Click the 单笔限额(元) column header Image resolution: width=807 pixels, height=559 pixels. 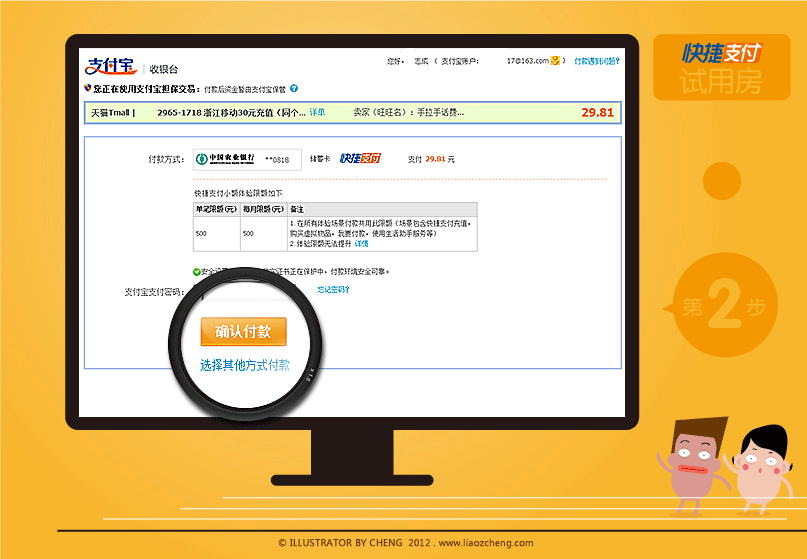coord(216,209)
